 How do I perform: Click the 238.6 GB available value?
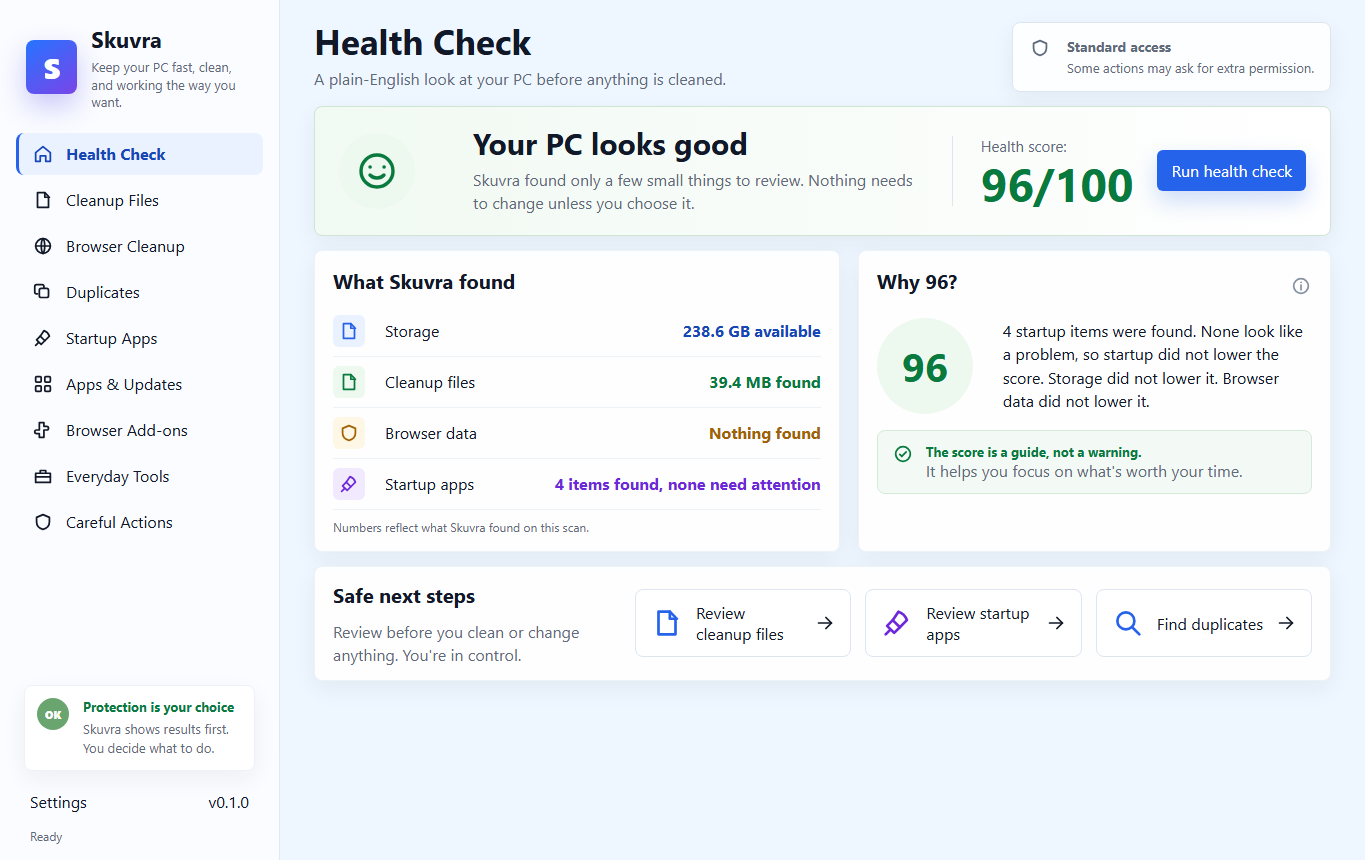[x=752, y=331]
